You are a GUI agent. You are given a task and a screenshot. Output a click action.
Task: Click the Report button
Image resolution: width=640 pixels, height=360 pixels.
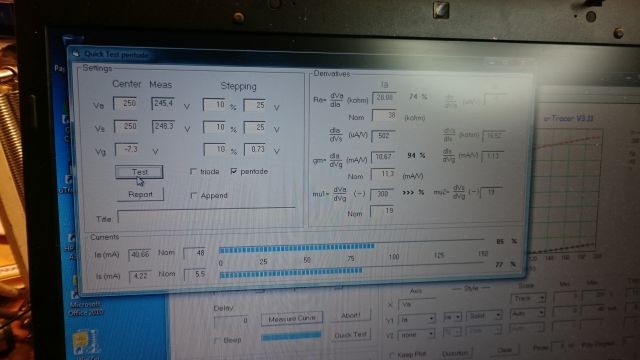point(140,194)
